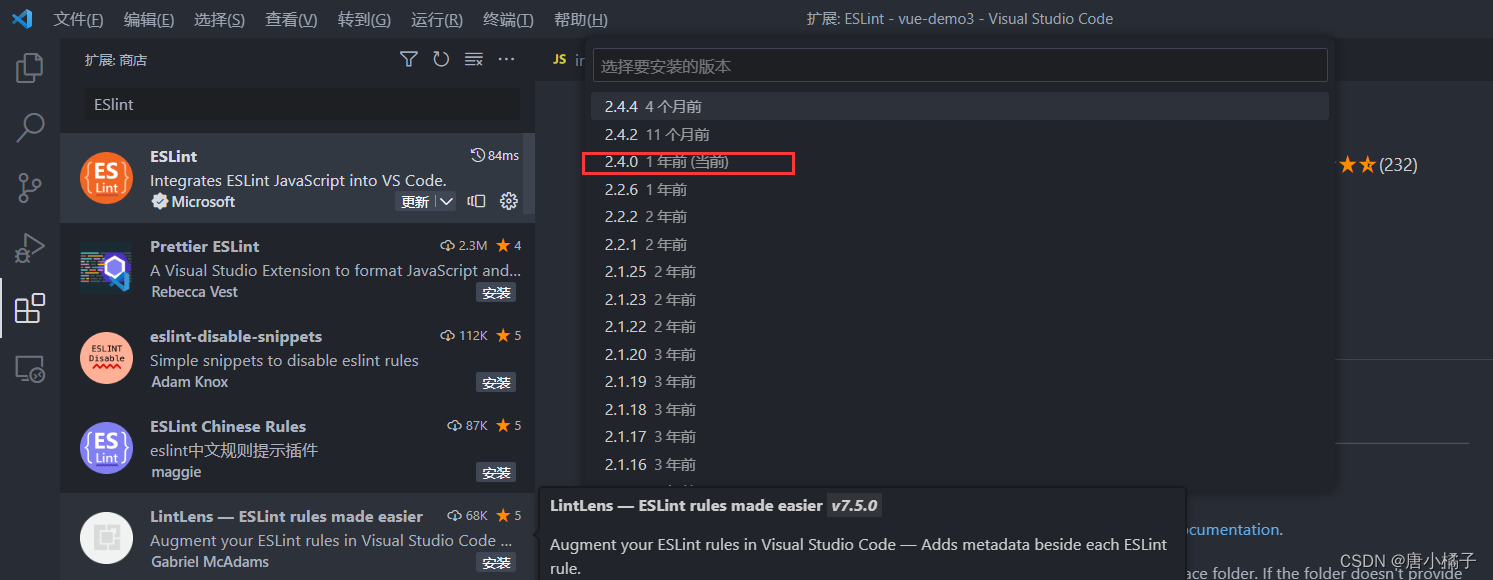Open the 选择(S) menu
This screenshot has width=1493, height=580.
pos(219,19)
